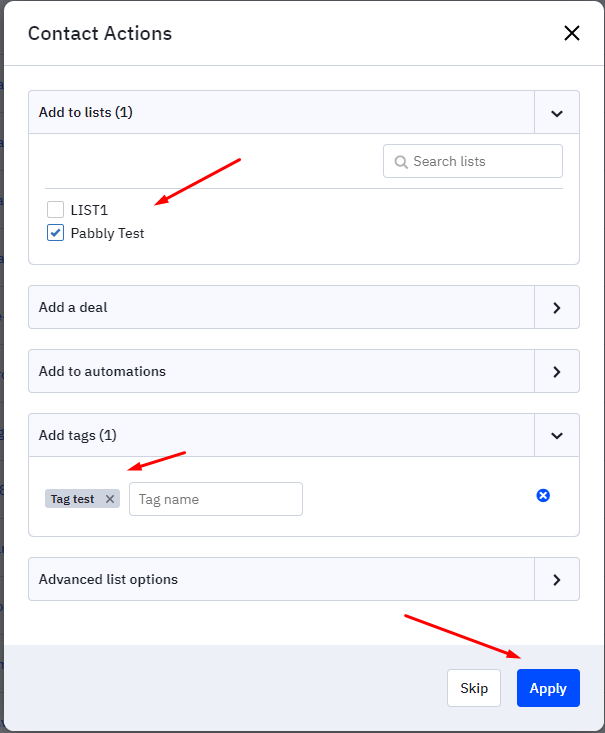Uncheck the Pabbly Test checkbox

point(55,232)
